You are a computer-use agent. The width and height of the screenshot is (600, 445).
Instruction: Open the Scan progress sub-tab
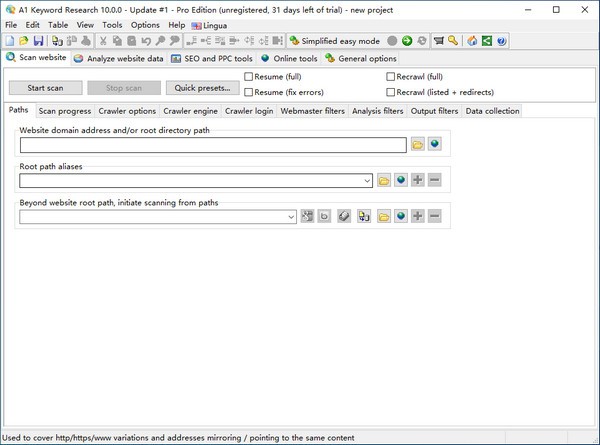click(x=65, y=111)
